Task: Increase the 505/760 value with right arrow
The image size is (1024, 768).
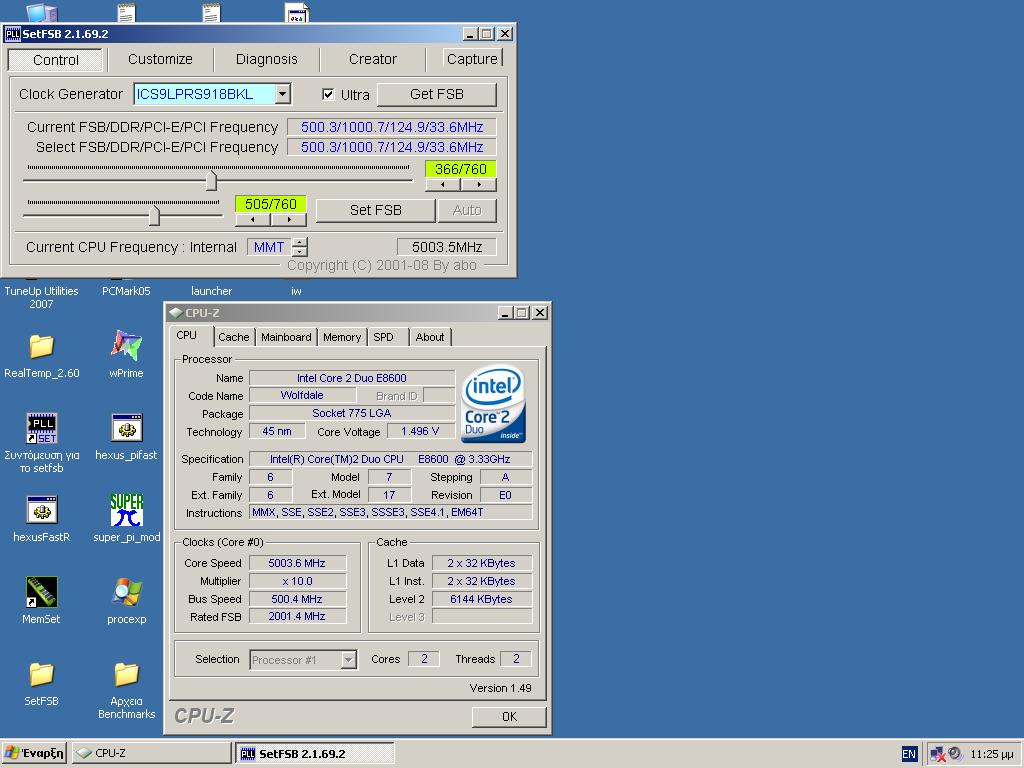Action: pyautogui.click(x=289, y=220)
